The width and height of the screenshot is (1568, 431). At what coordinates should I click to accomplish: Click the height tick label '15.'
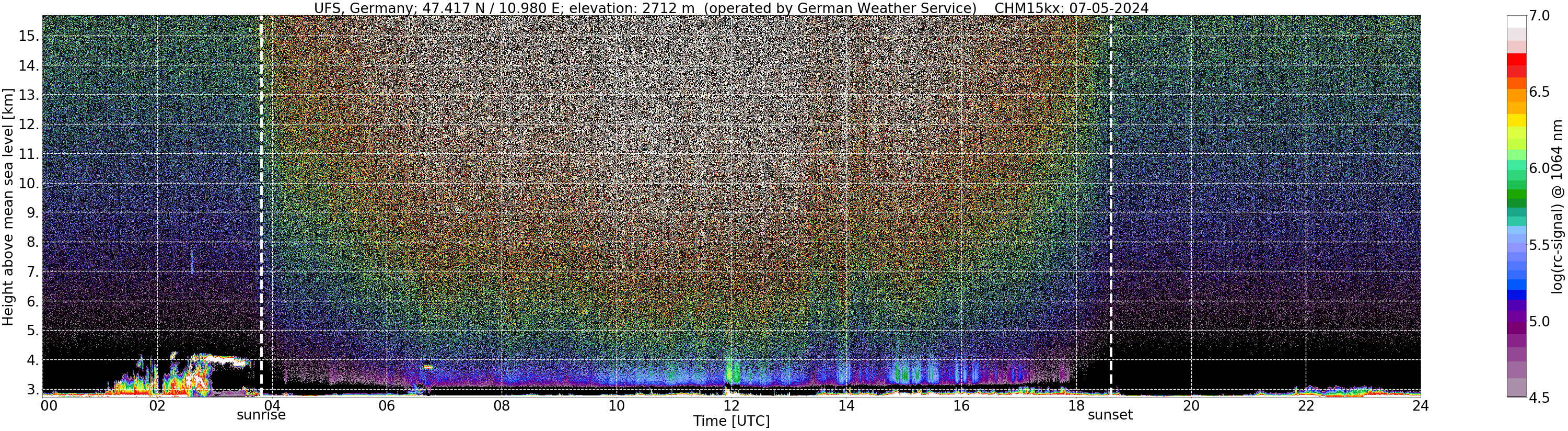click(29, 36)
